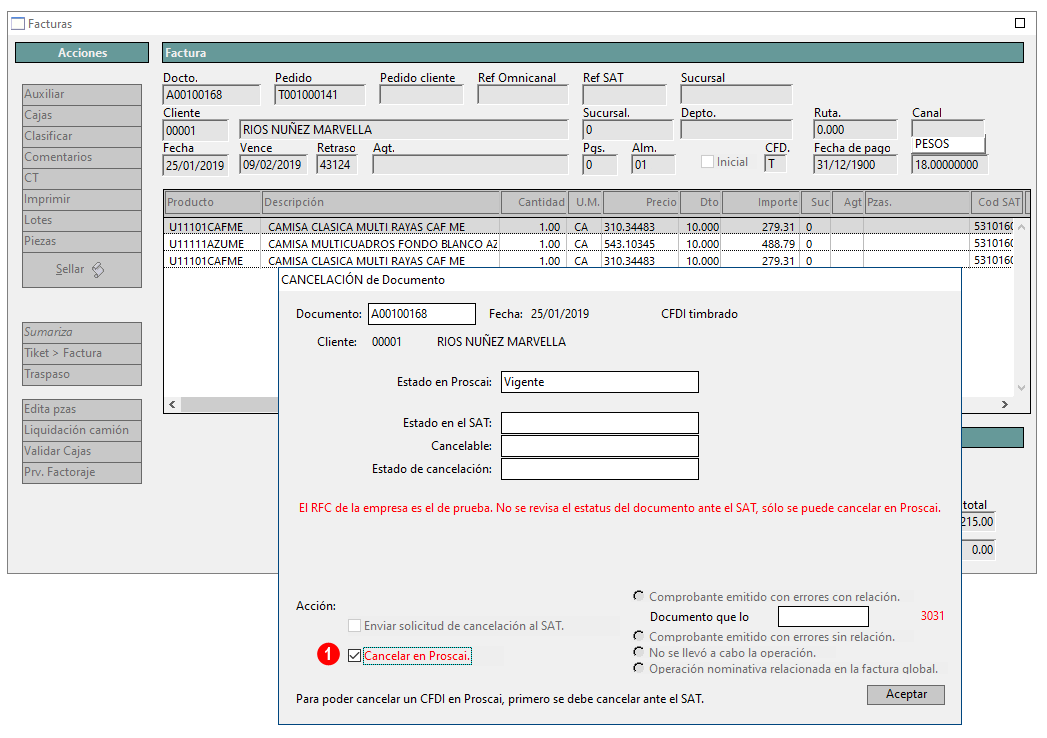The image size is (1047, 738).
Task: Click the Documento field in cancellation dialog
Action: click(421, 314)
